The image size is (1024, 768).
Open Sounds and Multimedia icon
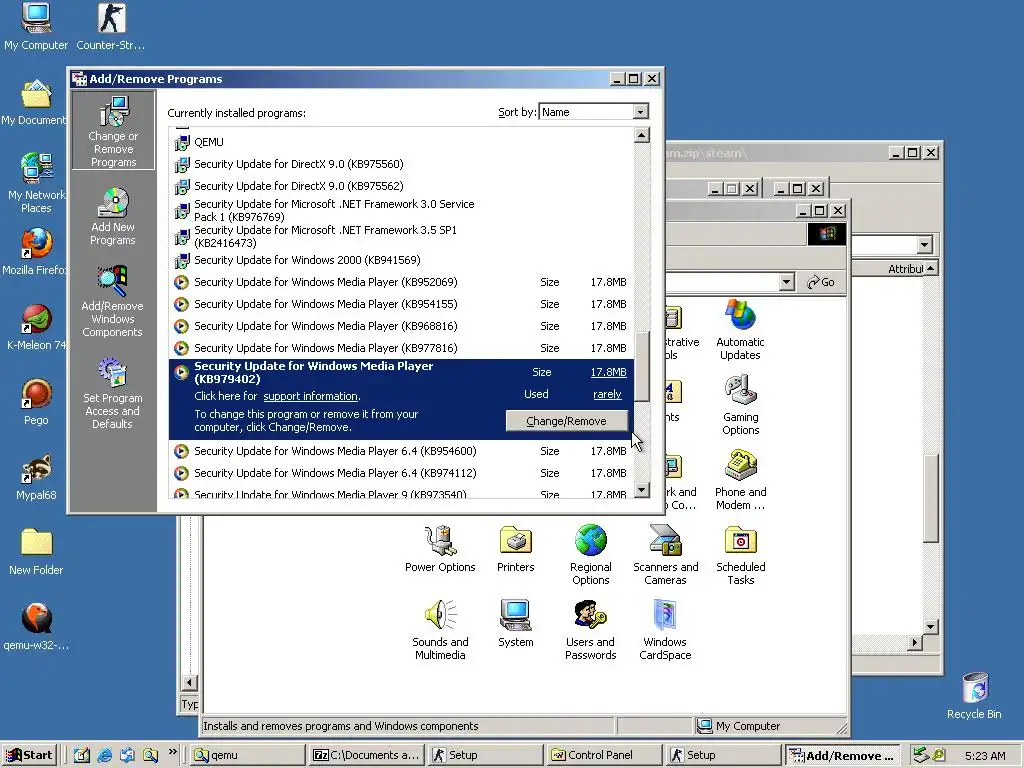tap(440, 630)
